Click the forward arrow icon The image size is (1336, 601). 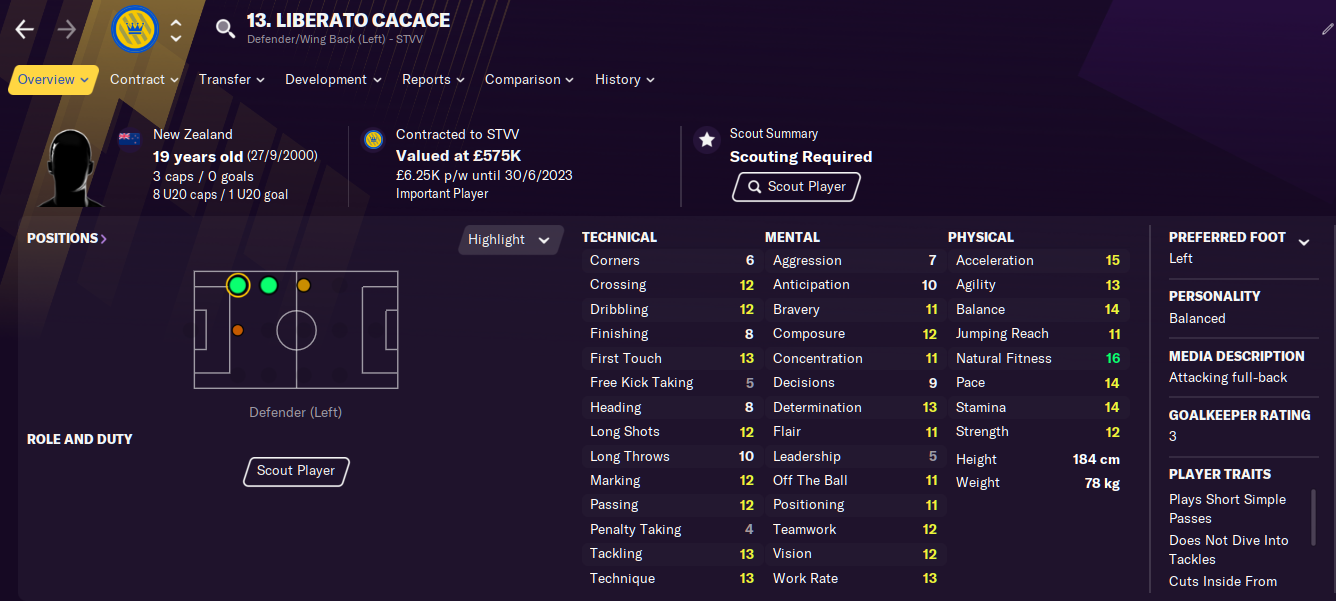[67, 29]
